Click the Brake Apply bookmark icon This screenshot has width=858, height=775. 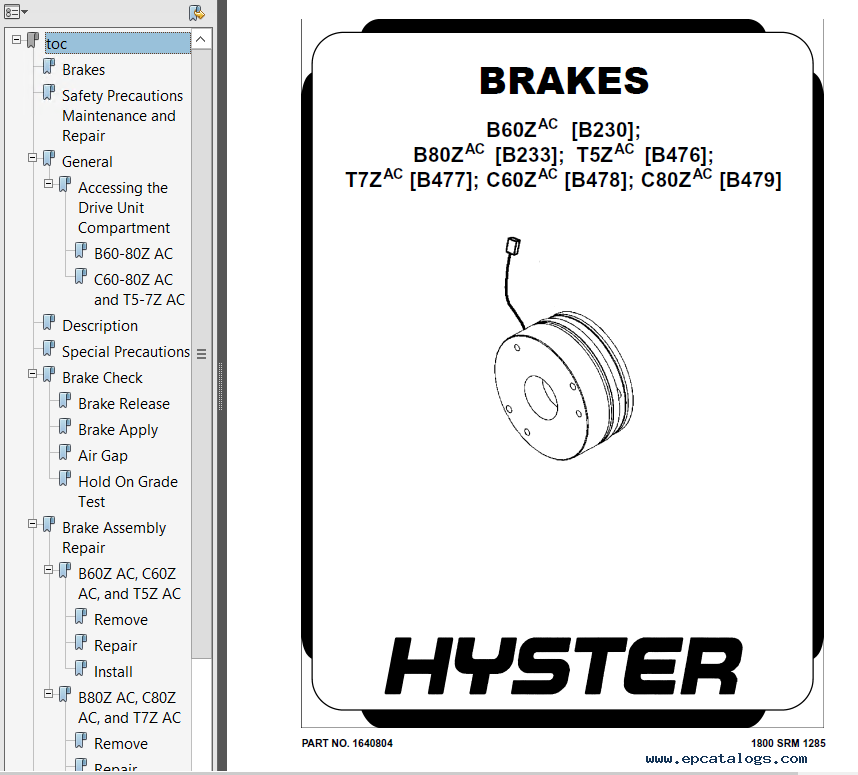pos(65,426)
